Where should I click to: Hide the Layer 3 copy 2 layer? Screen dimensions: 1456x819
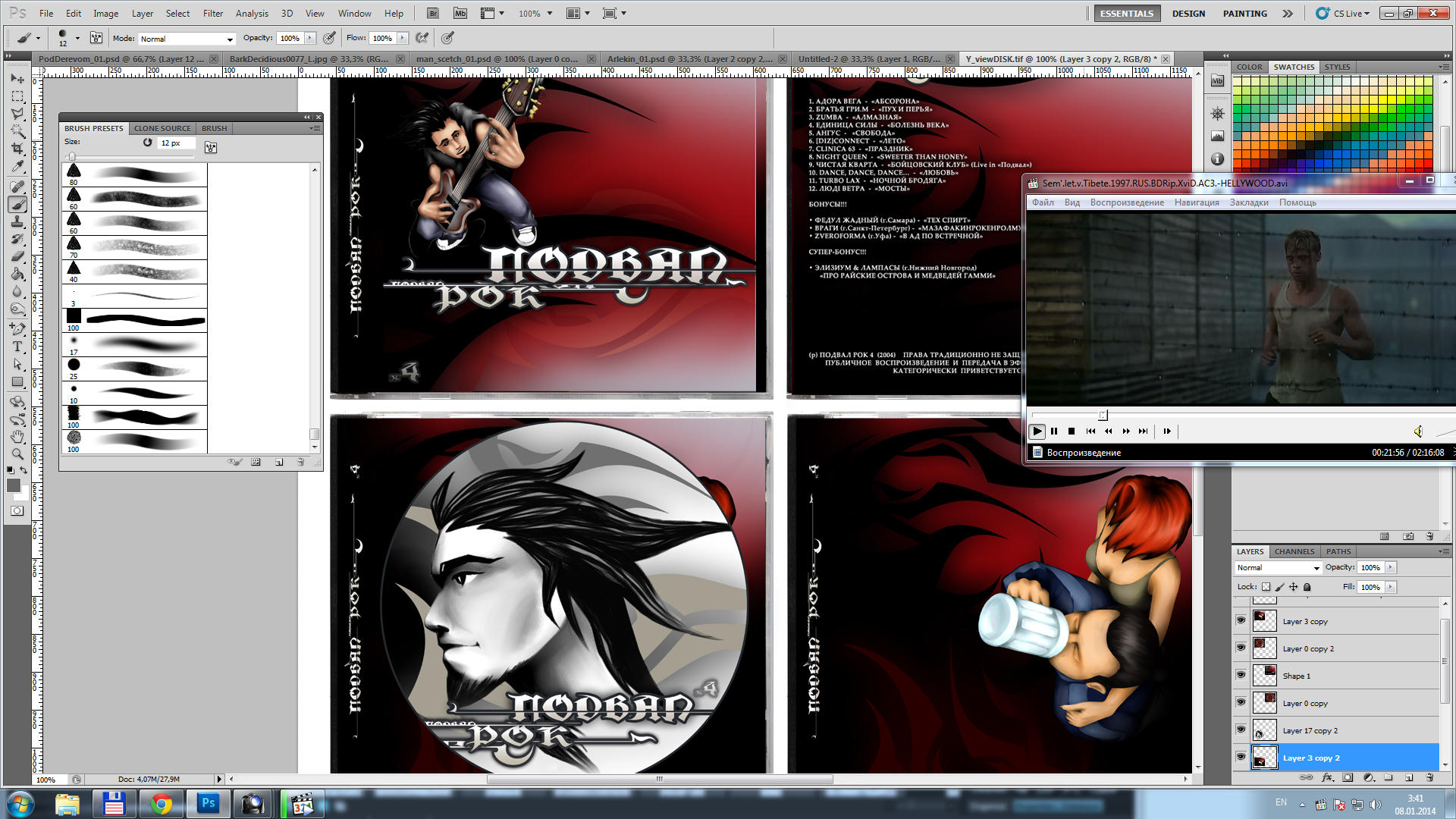click(x=1241, y=757)
